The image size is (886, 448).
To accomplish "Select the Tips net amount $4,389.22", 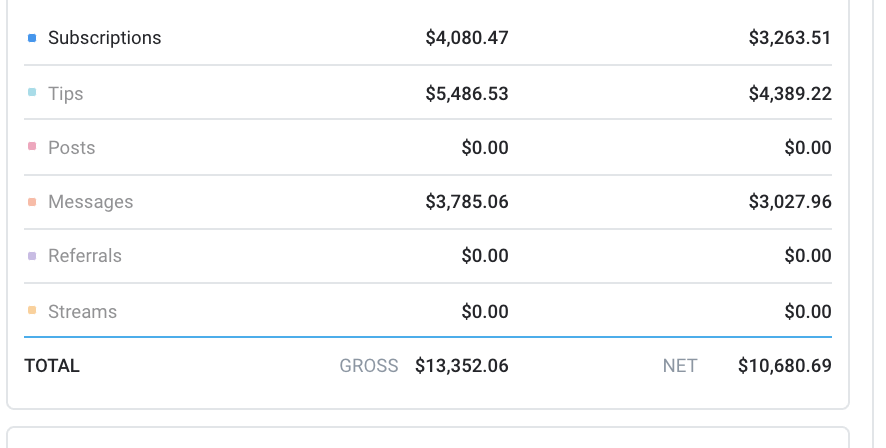I will (x=789, y=94).
